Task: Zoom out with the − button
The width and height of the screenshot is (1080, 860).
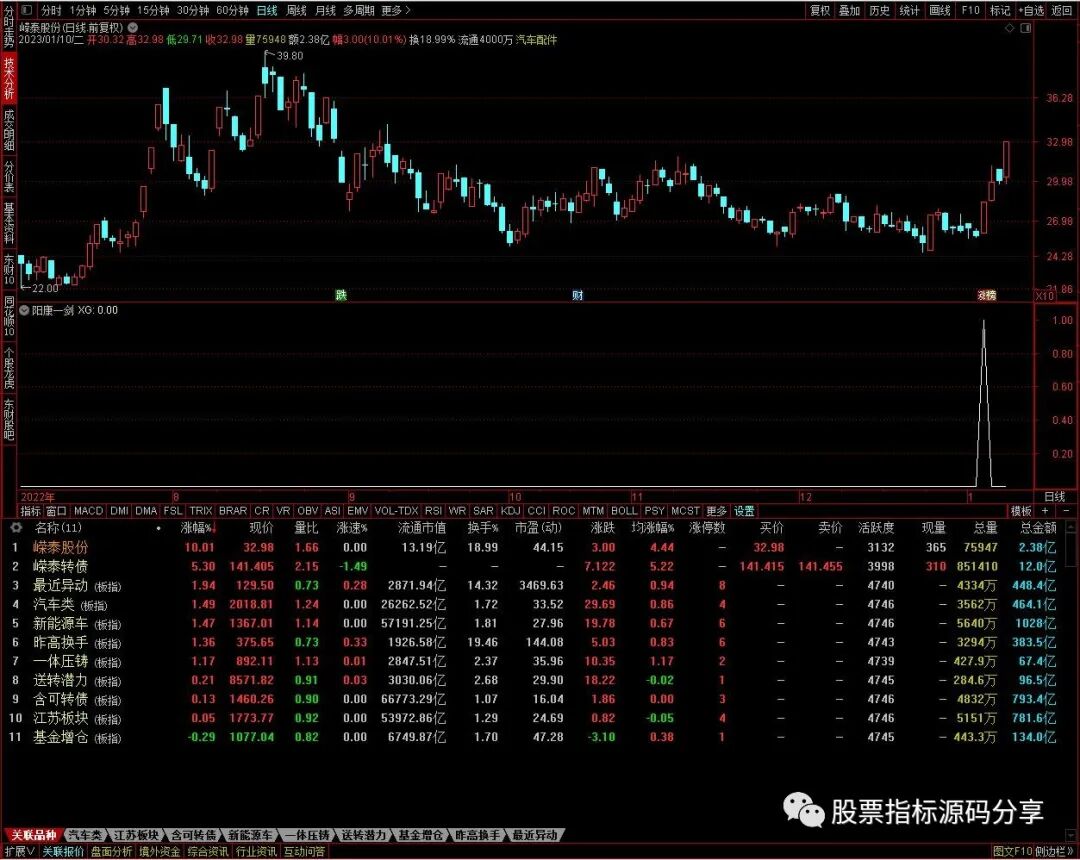Action: [1066, 511]
